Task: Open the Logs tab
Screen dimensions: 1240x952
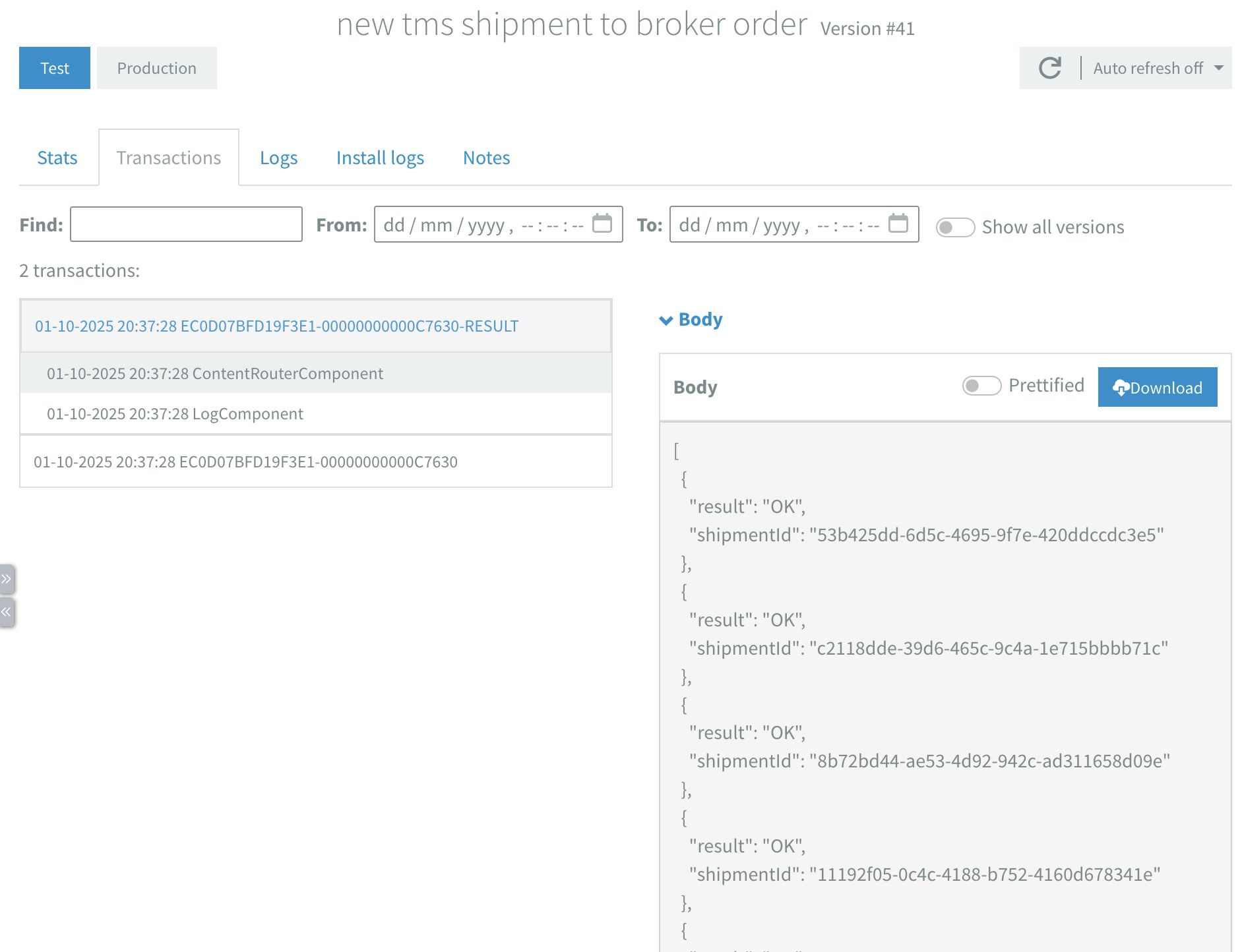Action: 278,158
